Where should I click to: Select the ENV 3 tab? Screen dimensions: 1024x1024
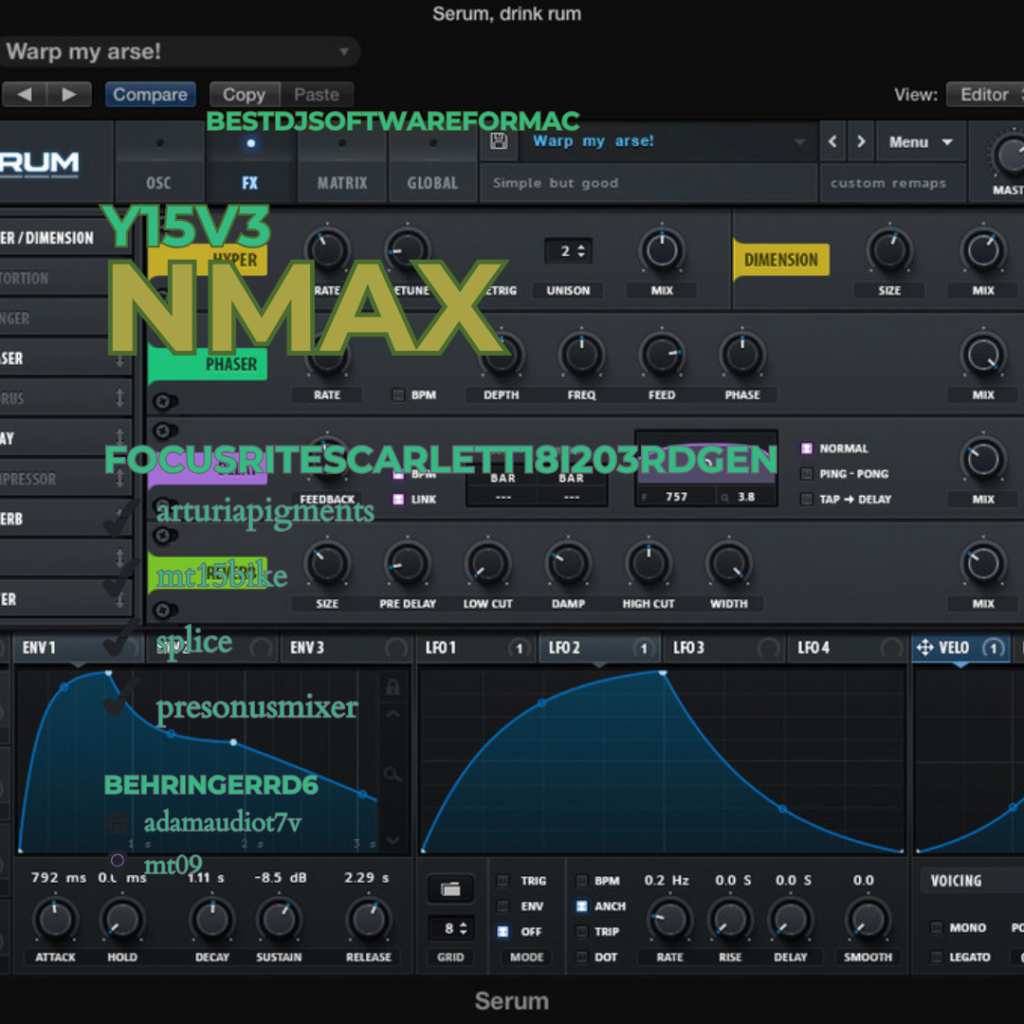click(x=345, y=648)
